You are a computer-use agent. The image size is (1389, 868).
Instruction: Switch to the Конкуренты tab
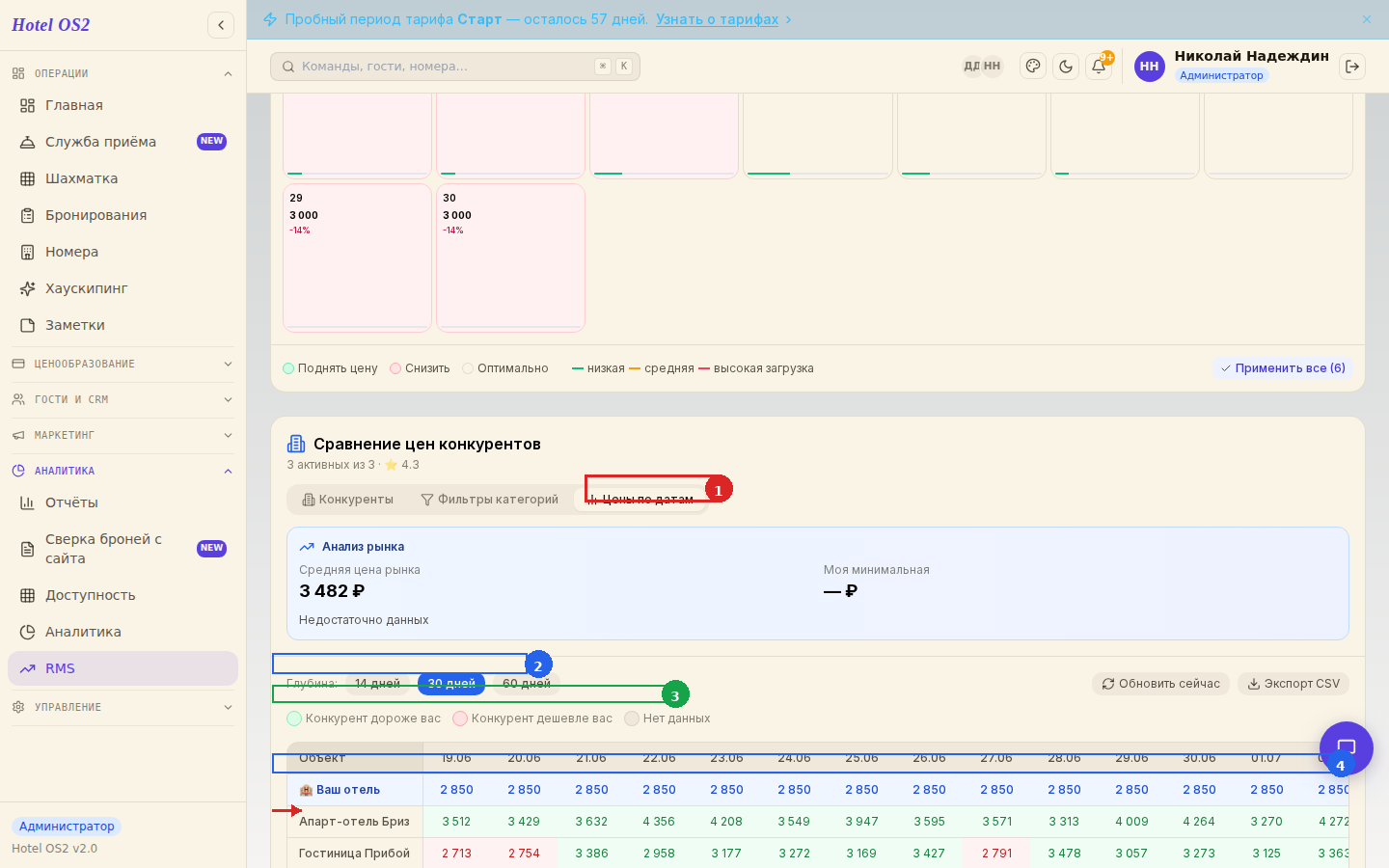(347, 500)
